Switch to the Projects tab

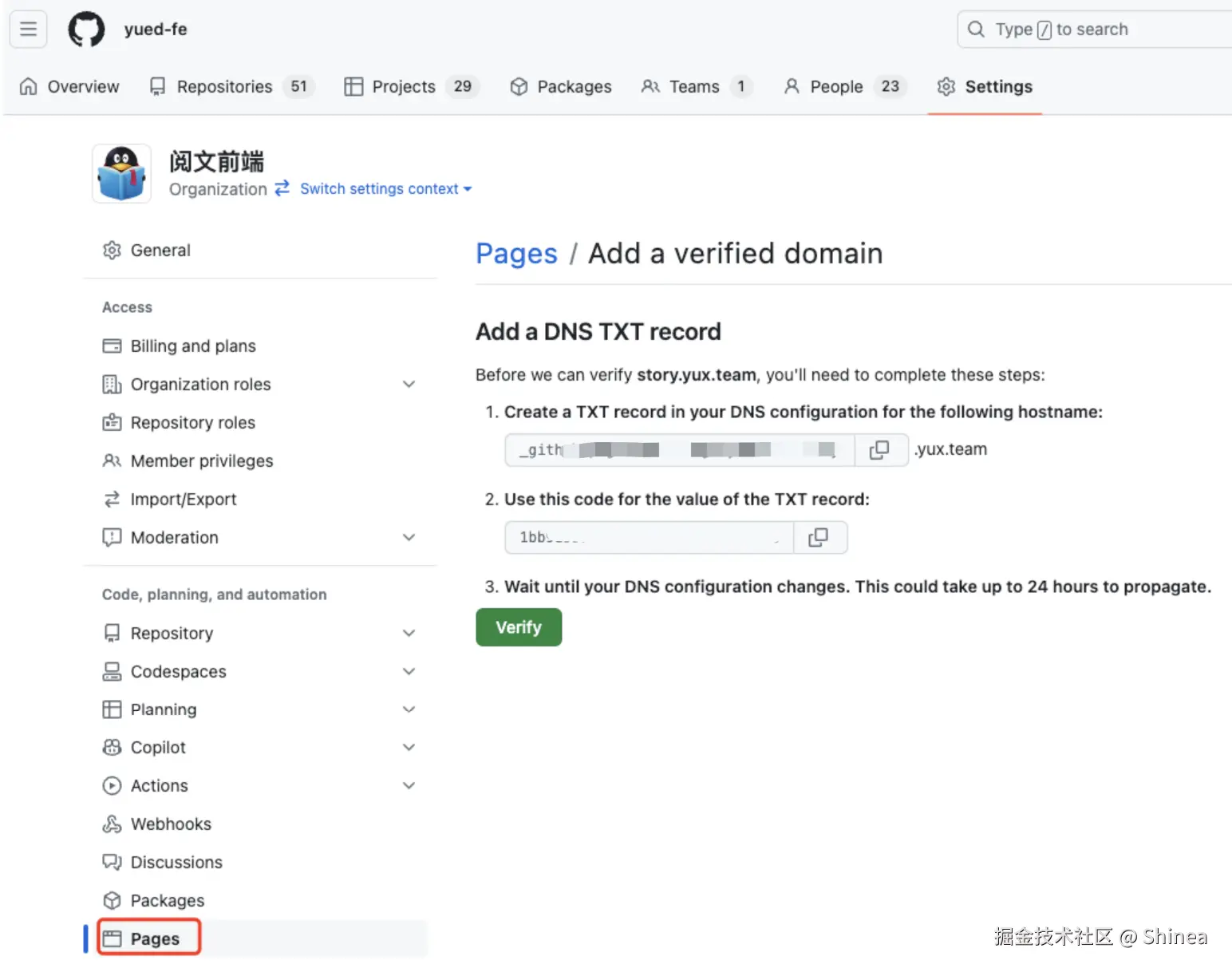(412, 86)
